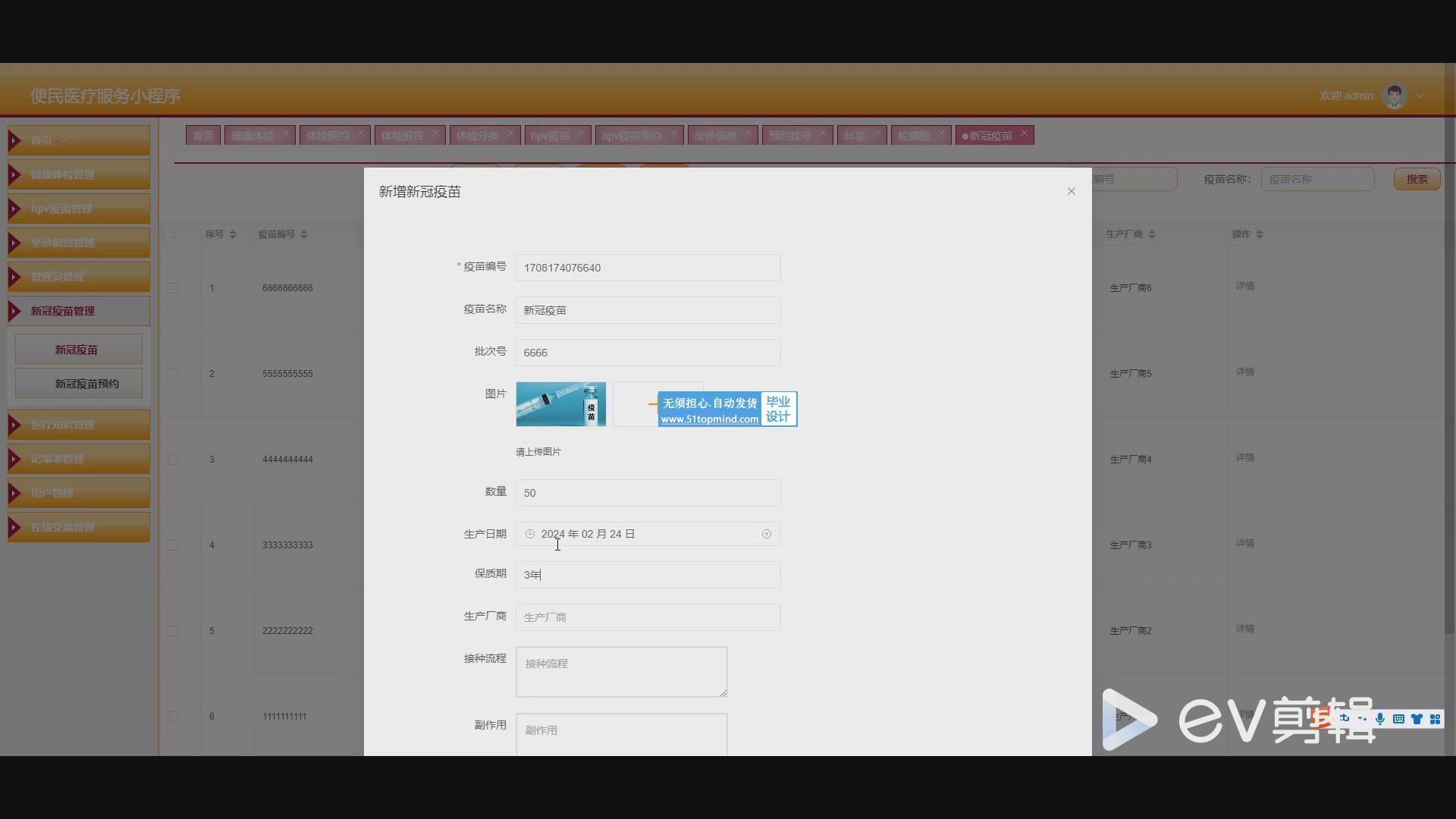Expand 首页 sidebar menu
Screen dimensions: 1456x819
point(79,140)
